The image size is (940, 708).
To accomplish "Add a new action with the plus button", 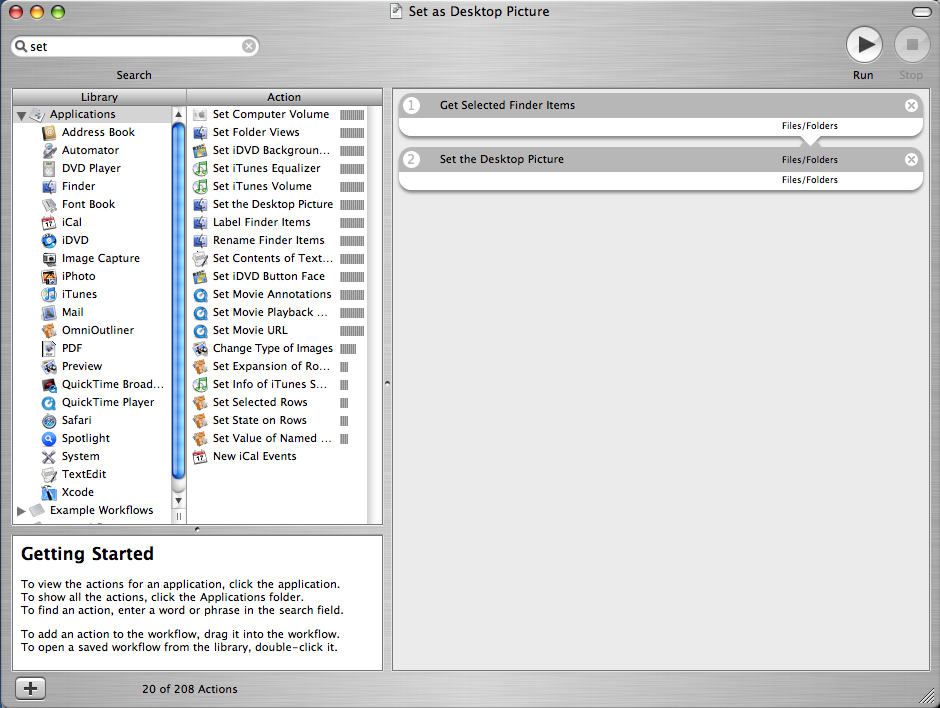I will coord(30,688).
